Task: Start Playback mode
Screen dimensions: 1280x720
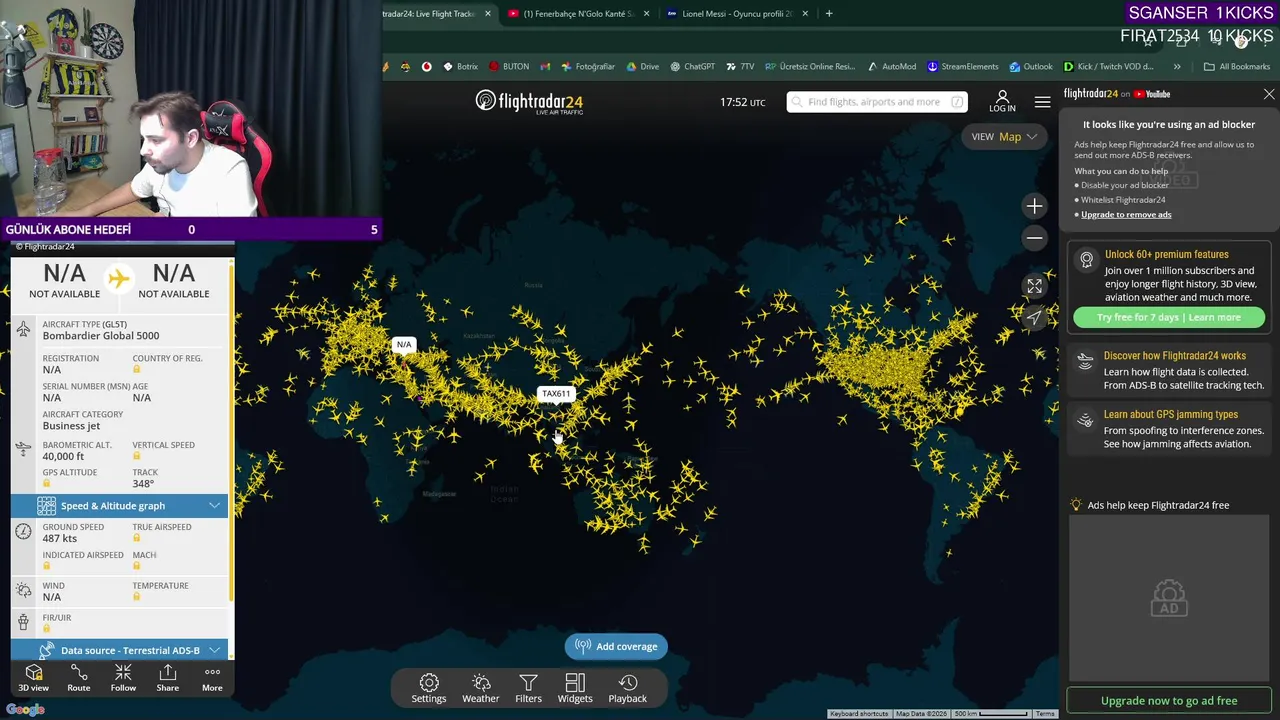Action: coord(628,688)
